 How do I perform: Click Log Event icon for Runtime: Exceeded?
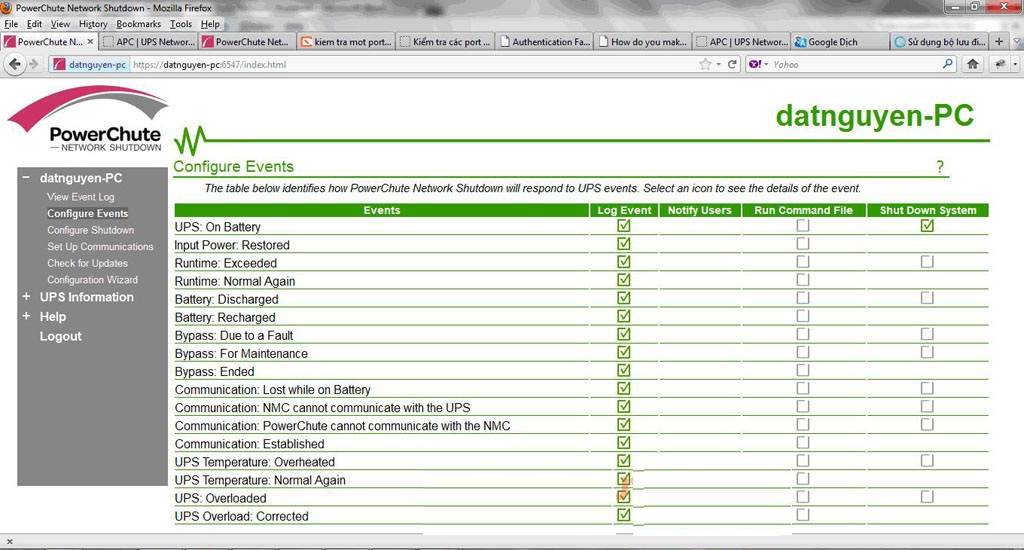coord(624,261)
